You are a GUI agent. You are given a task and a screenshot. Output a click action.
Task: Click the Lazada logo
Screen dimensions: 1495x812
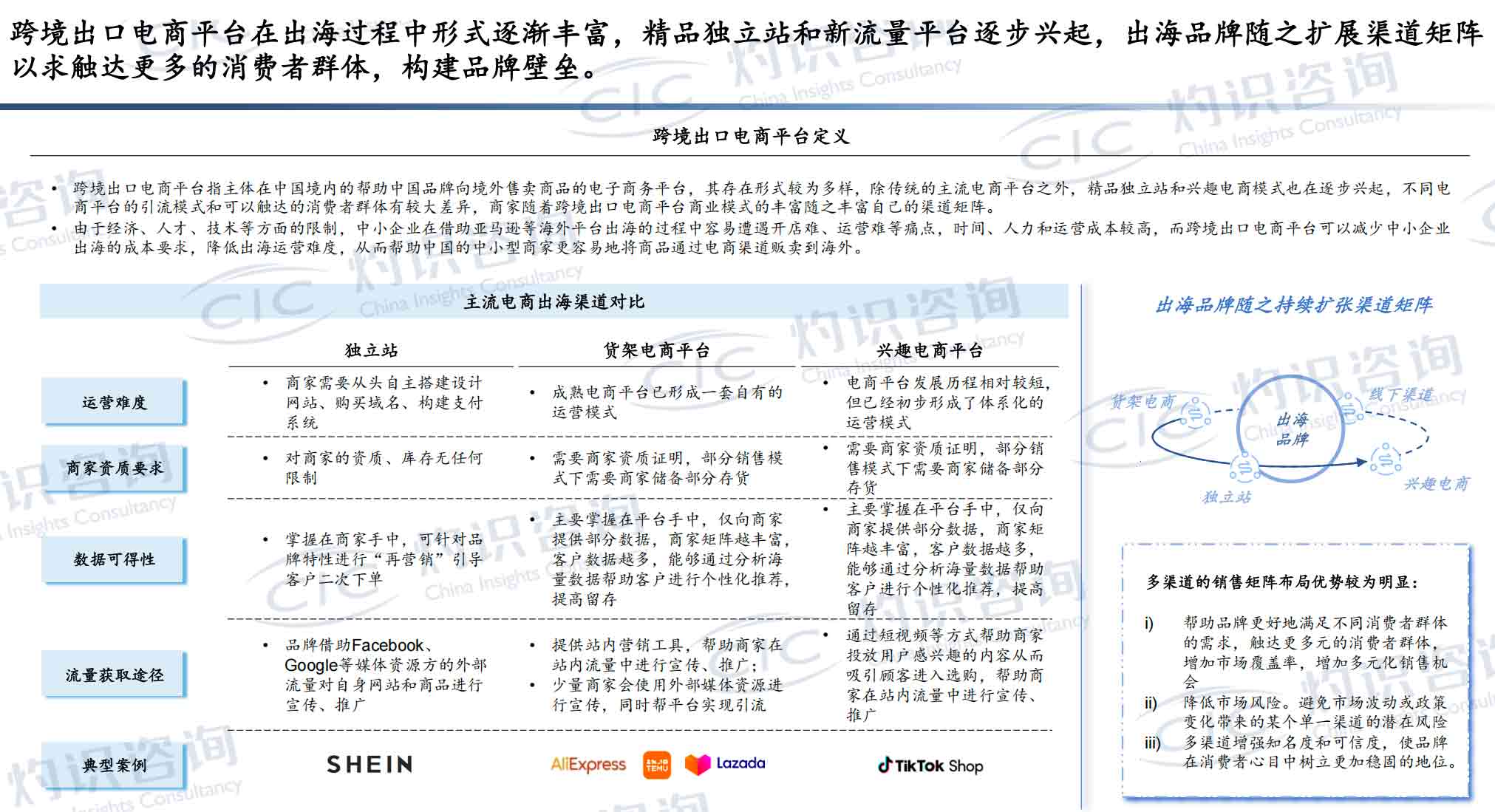[x=725, y=764]
